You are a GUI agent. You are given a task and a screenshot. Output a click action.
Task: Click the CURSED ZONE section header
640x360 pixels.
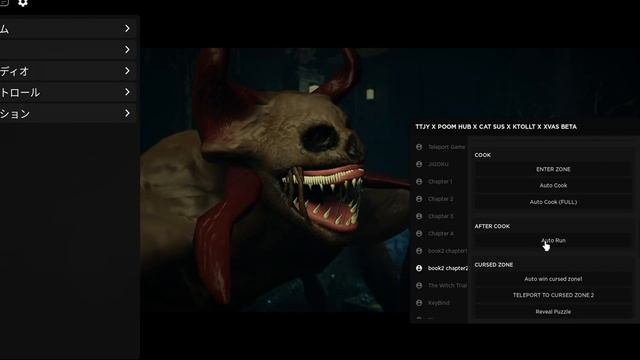pyautogui.click(x=493, y=264)
